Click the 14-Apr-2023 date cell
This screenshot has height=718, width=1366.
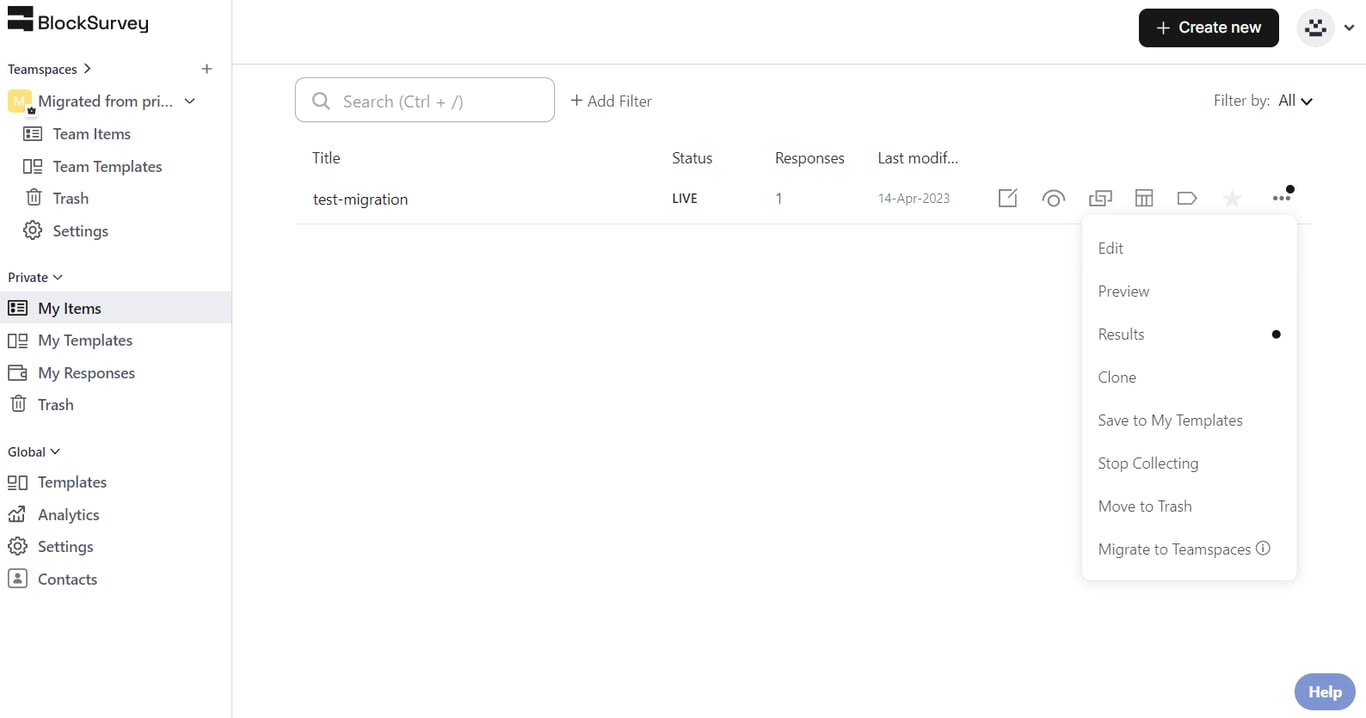click(914, 198)
